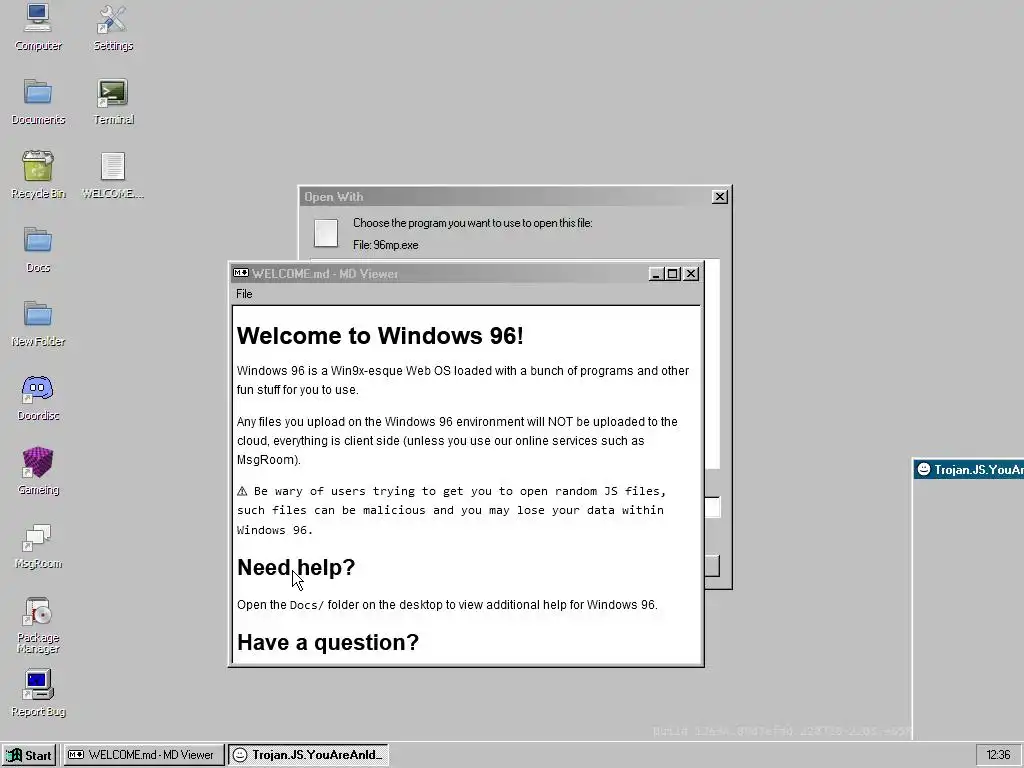Click the 'File: 96mp.exe' text in Open With
This screenshot has height=768, width=1024.
pyautogui.click(x=385, y=245)
